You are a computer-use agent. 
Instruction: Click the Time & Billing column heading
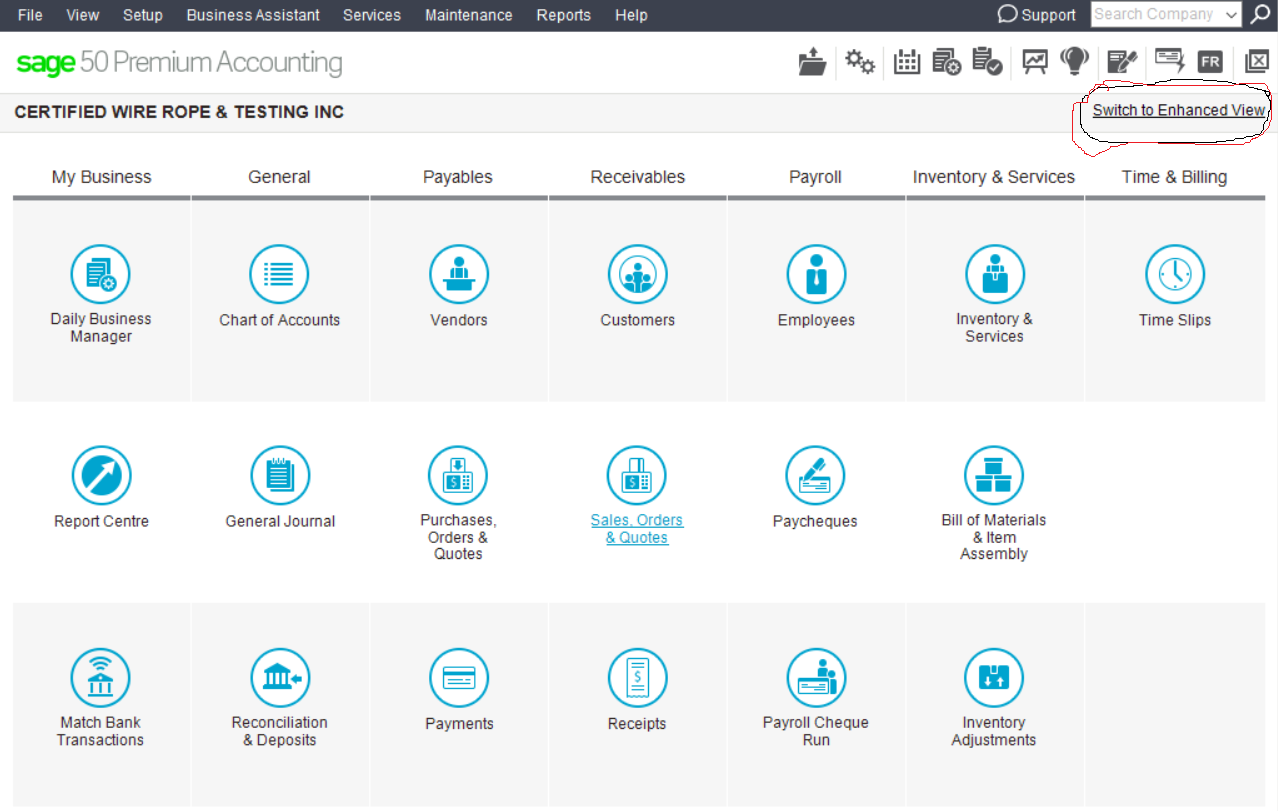tap(1175, 177)
